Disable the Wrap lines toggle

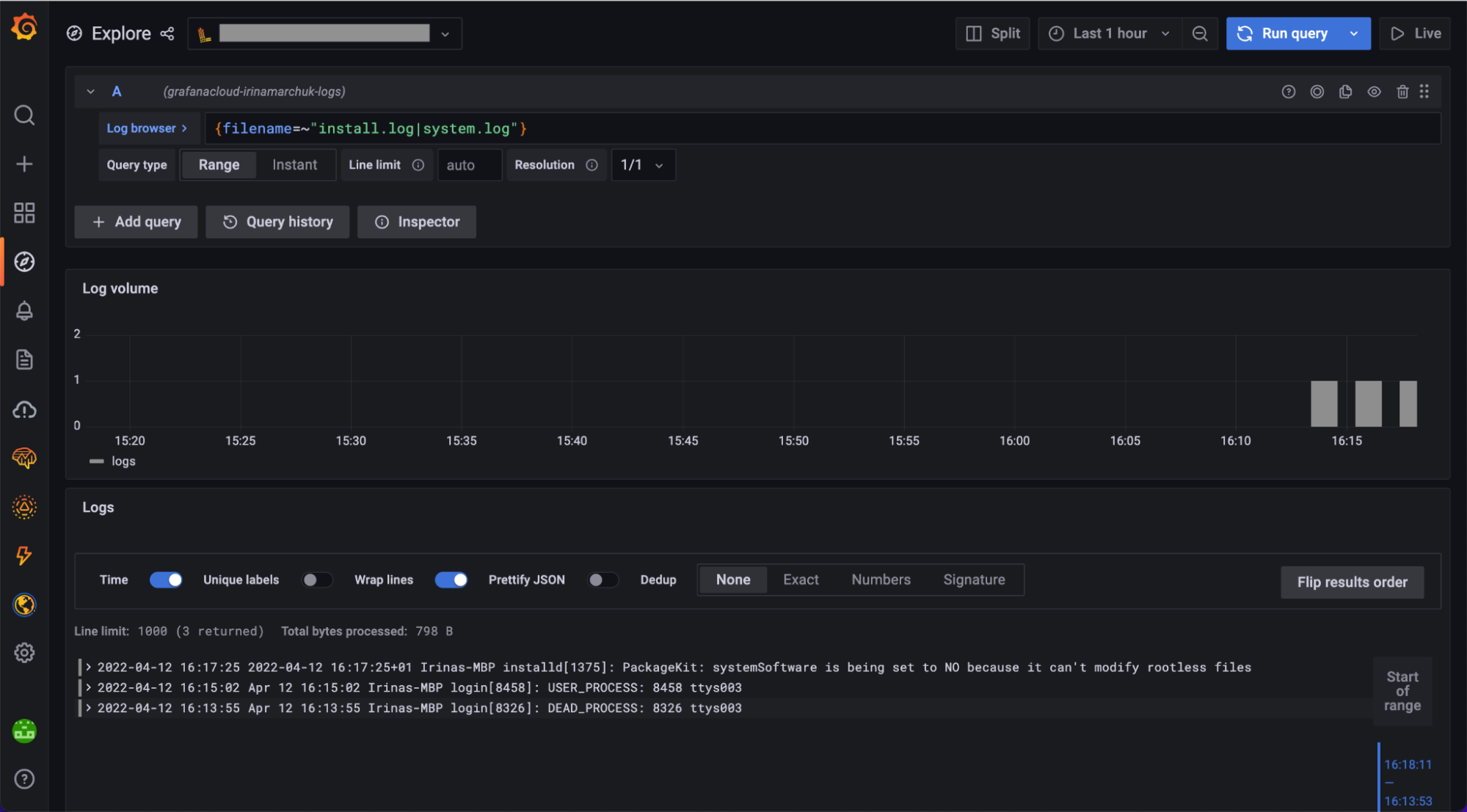click(x=451, y=579)
